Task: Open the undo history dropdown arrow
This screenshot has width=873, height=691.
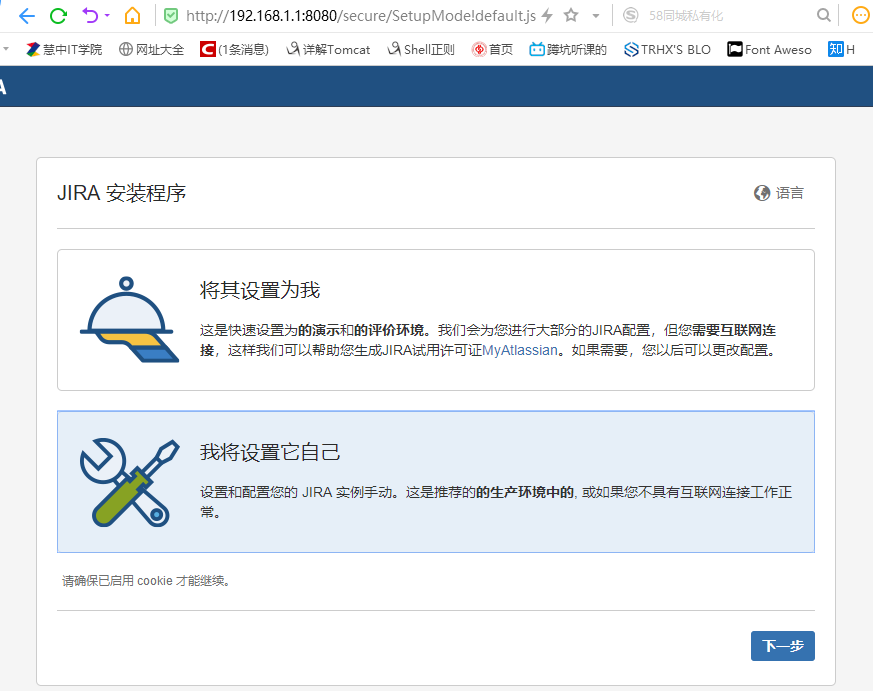Action: click(x=107, y=16)
